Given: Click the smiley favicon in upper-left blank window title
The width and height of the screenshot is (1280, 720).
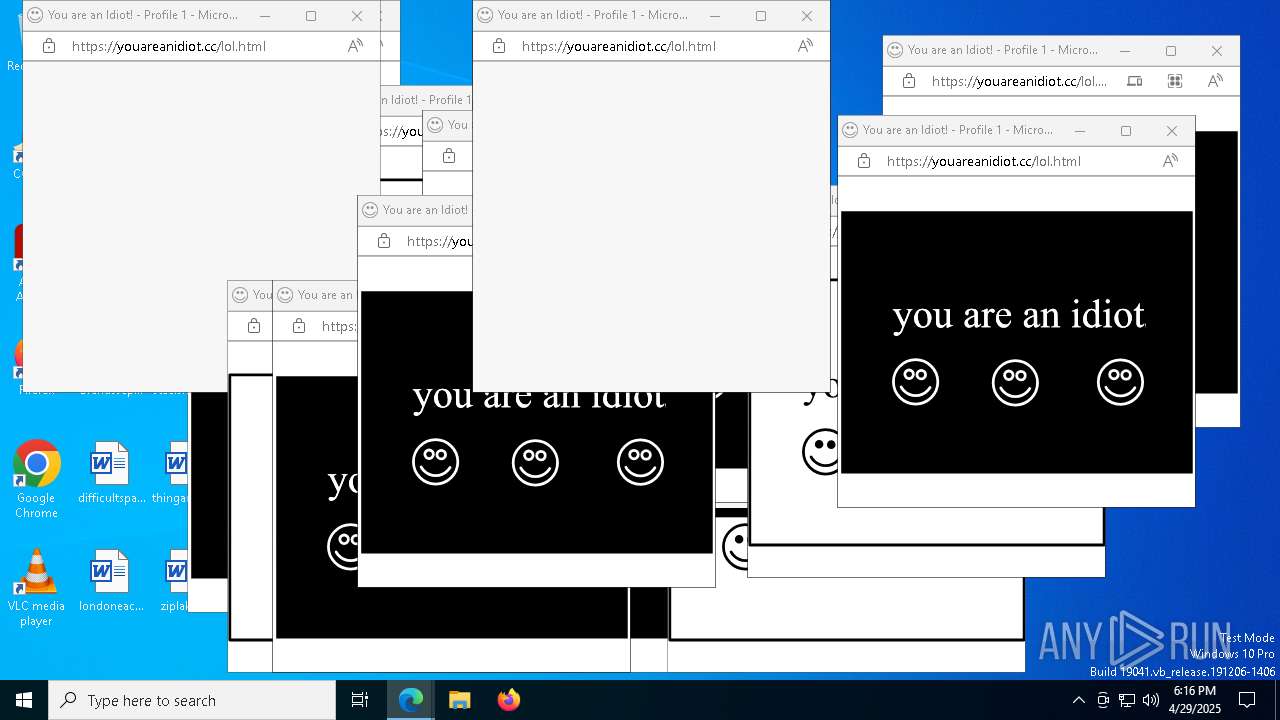Looking at the screenshot, I should pyautogui.click(x=35, y=15).
